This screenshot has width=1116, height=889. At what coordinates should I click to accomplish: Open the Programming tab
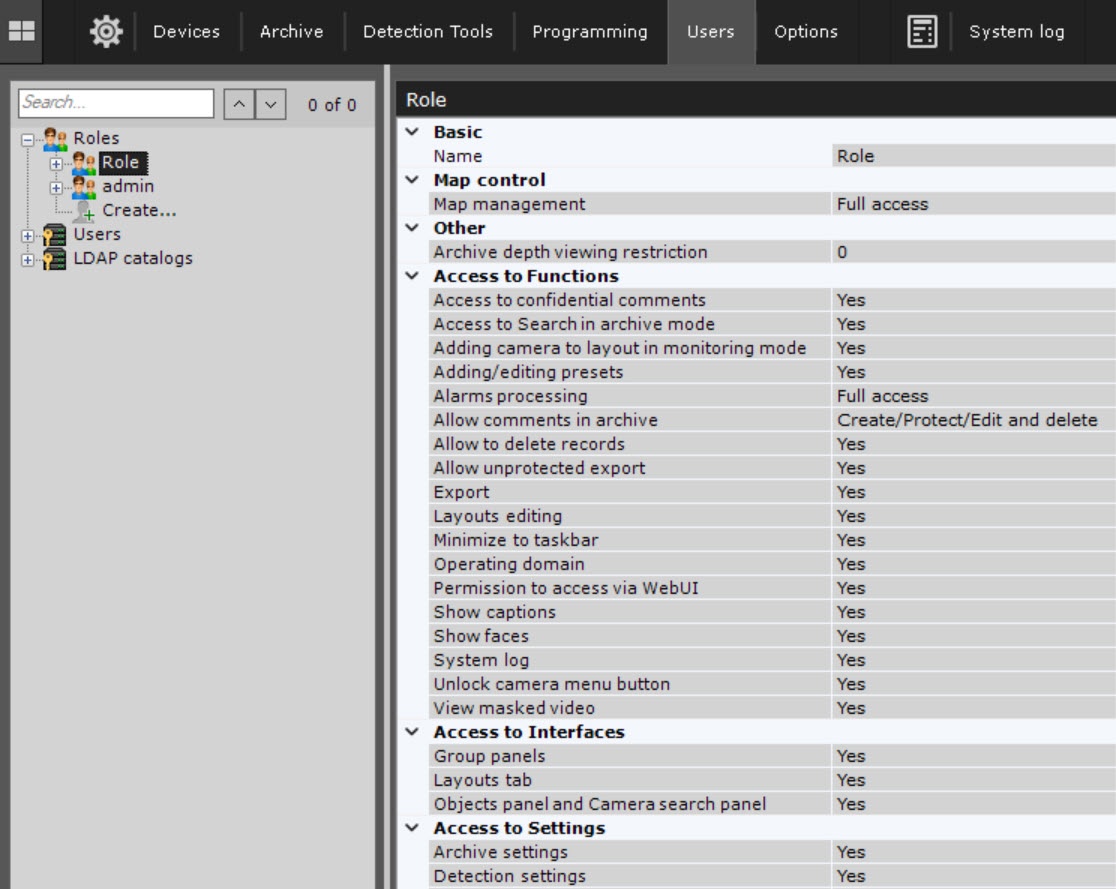pos(589,32)
